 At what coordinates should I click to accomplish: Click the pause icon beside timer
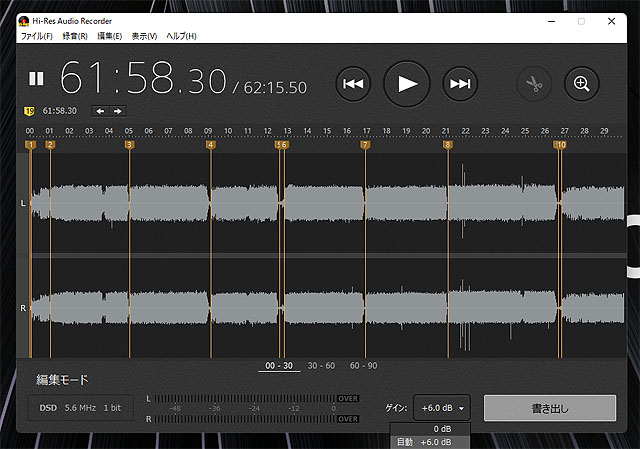[36, 78]
